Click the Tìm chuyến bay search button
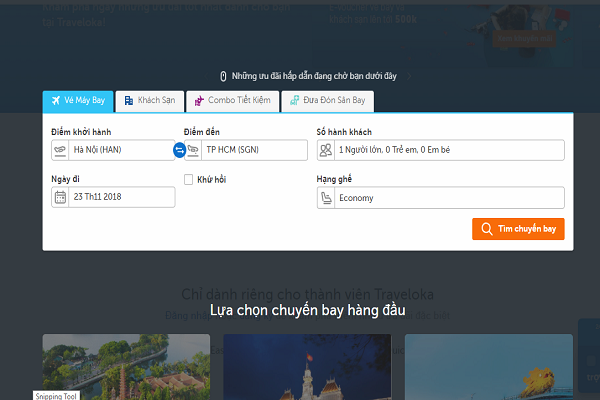Screen dimensions: 600x400 point(518,229)
